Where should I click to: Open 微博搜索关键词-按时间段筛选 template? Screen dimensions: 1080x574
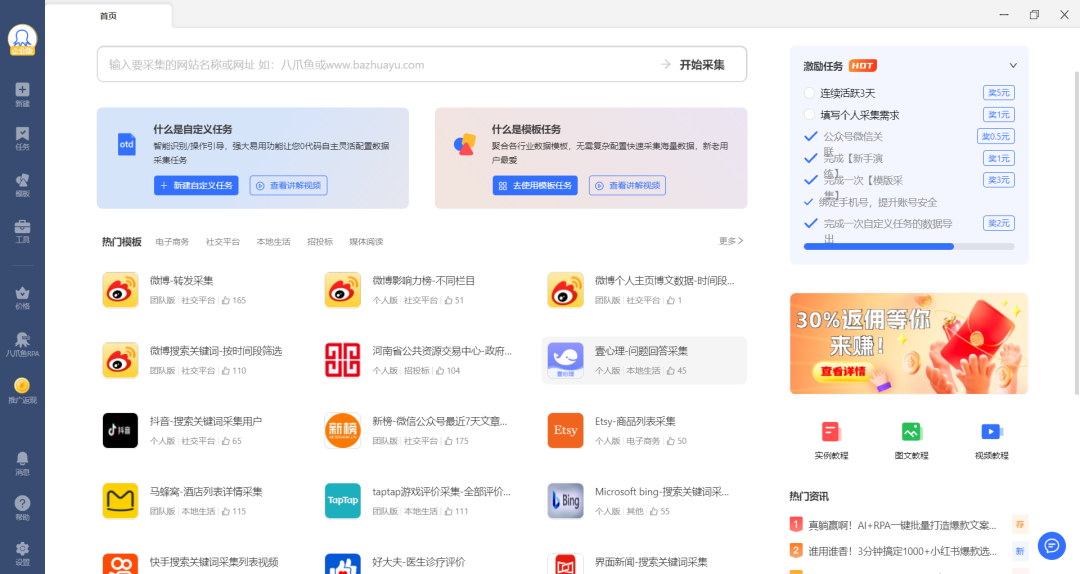[x=216, y=351]
